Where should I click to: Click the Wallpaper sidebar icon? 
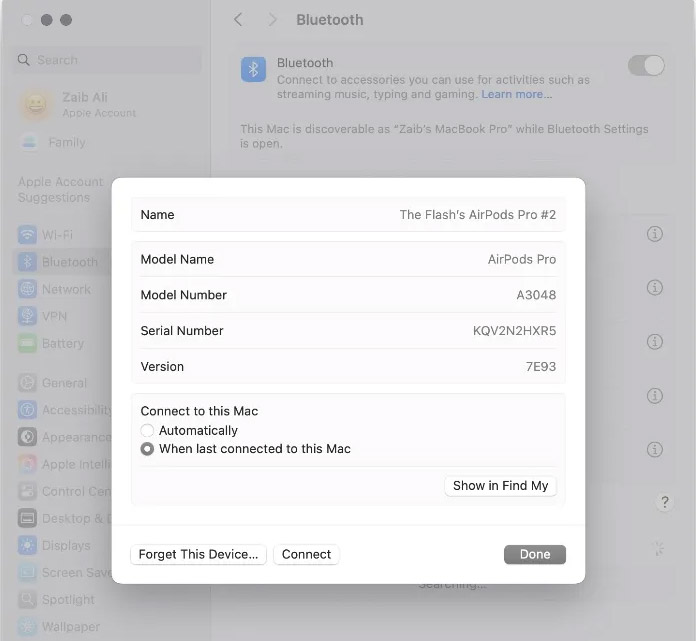27,627
